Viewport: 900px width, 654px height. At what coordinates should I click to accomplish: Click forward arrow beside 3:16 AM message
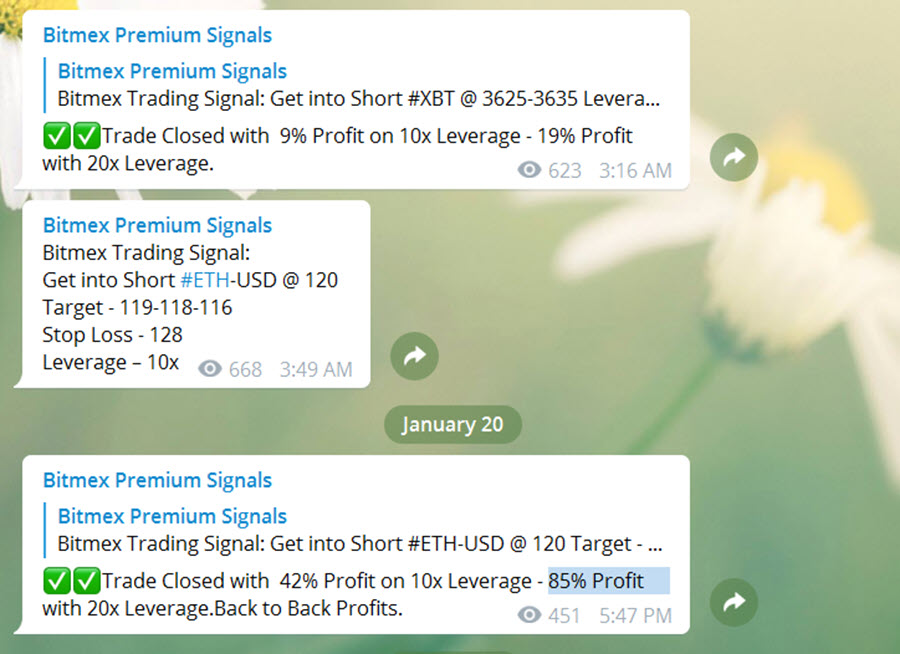click(x=734, y=157)
